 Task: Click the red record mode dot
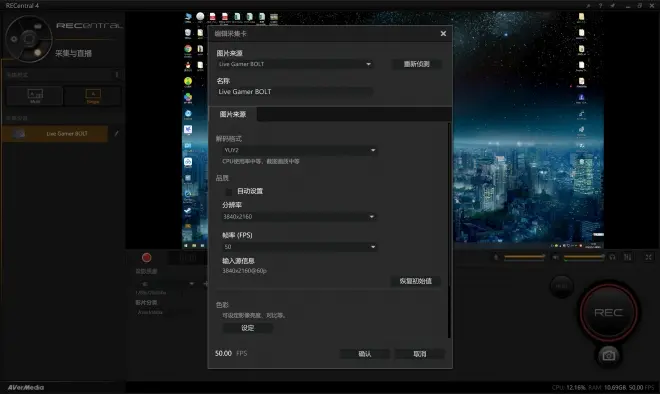(146, 258)
